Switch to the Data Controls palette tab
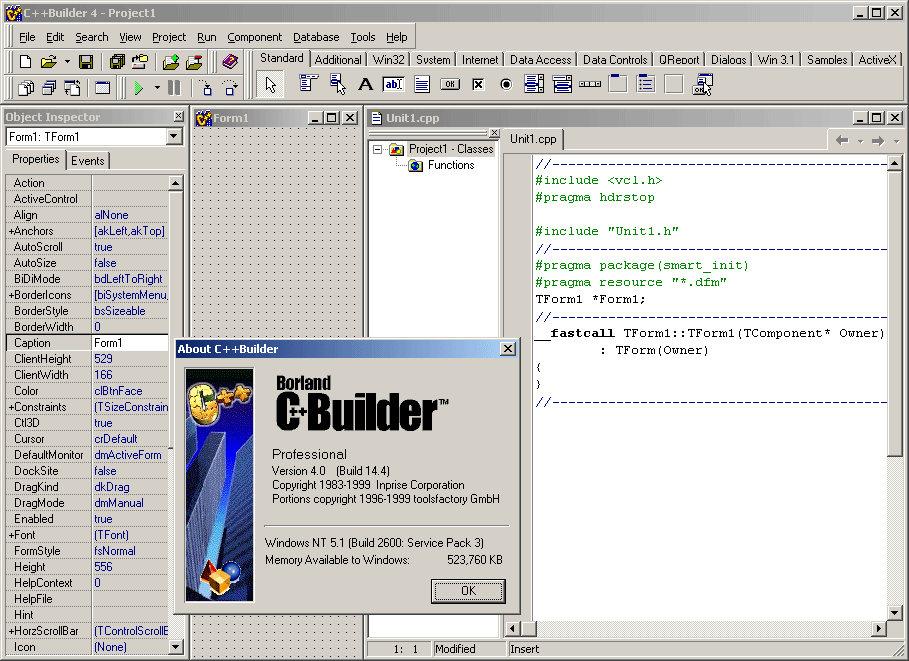Image resolution: width=909 pixels, height=661 pixels. (x=615, y=60)
